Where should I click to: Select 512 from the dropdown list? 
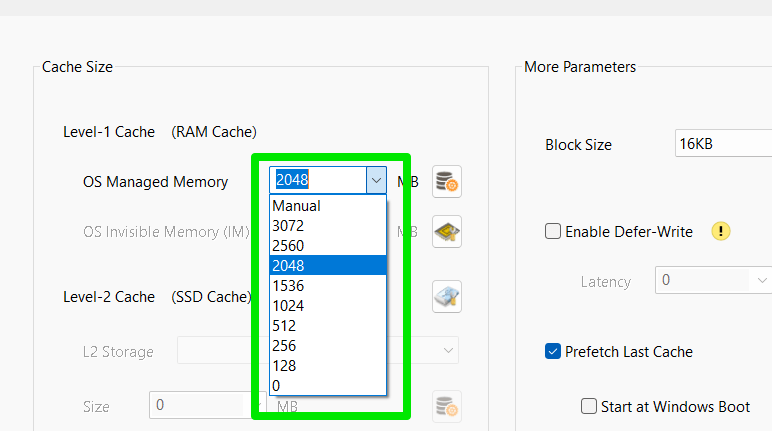284,326
